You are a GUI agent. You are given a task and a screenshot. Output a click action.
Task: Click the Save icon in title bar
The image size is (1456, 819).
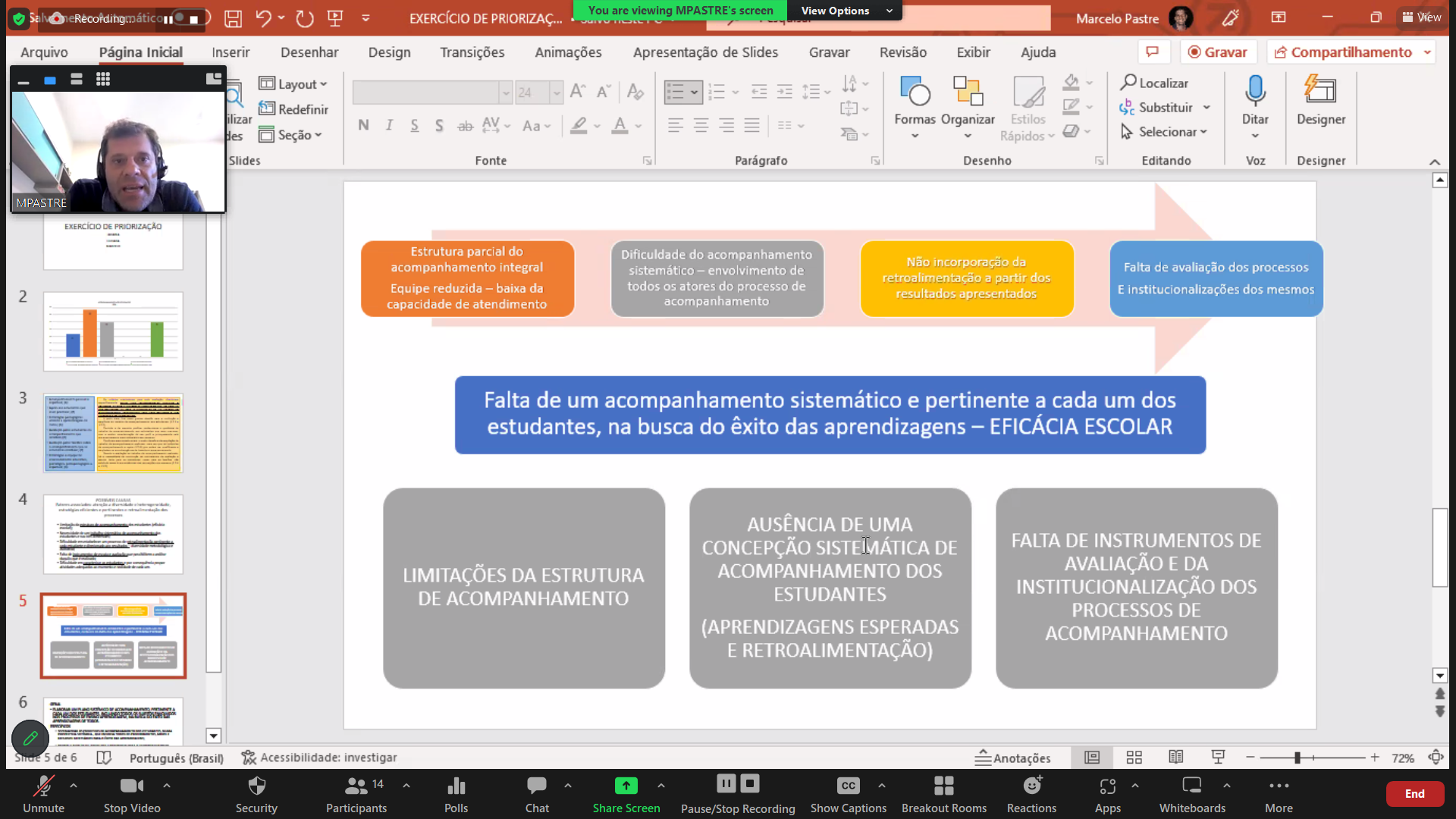234,18
